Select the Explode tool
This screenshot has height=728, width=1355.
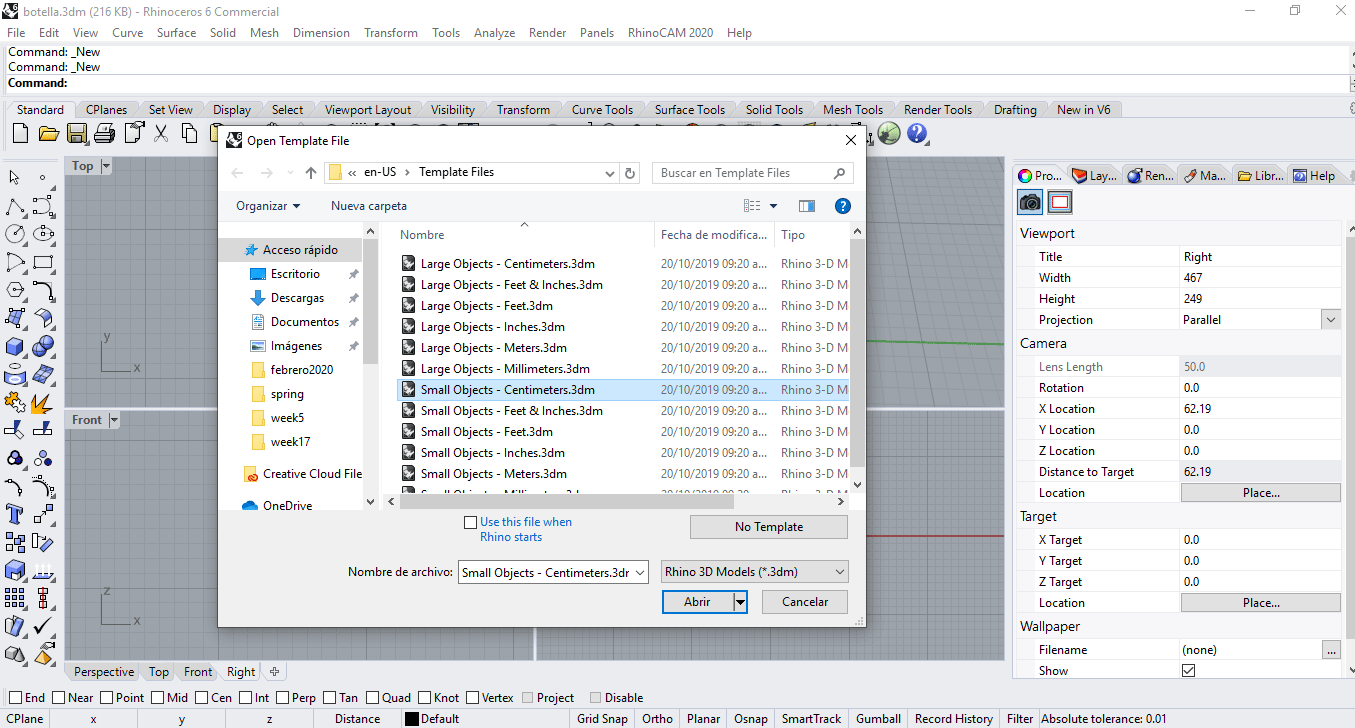(43, 403)
